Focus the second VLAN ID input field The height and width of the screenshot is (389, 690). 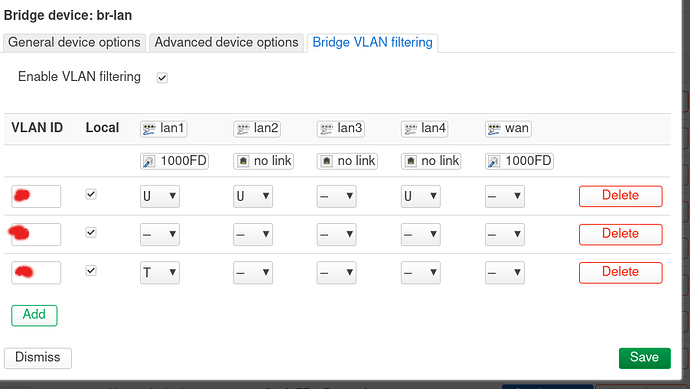[x=36, y=235]
